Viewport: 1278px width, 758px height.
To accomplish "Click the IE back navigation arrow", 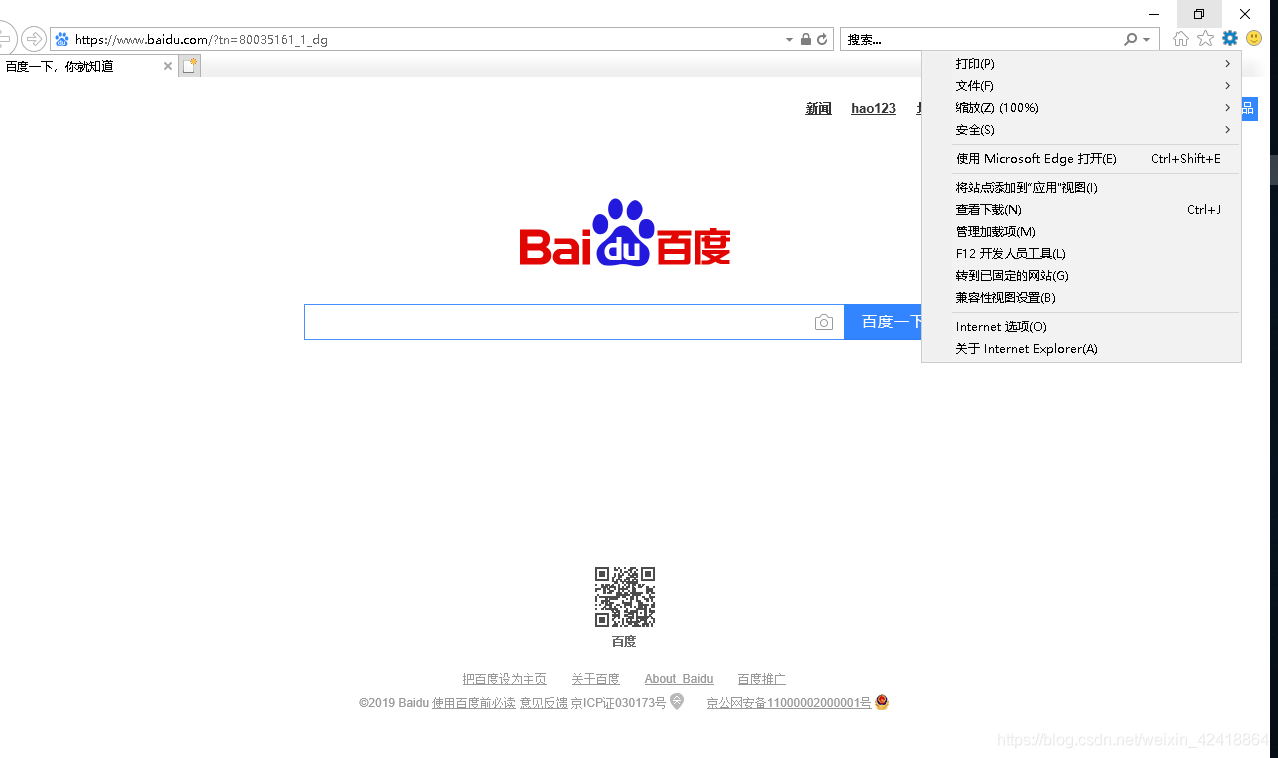I will (x=5, y=39).
